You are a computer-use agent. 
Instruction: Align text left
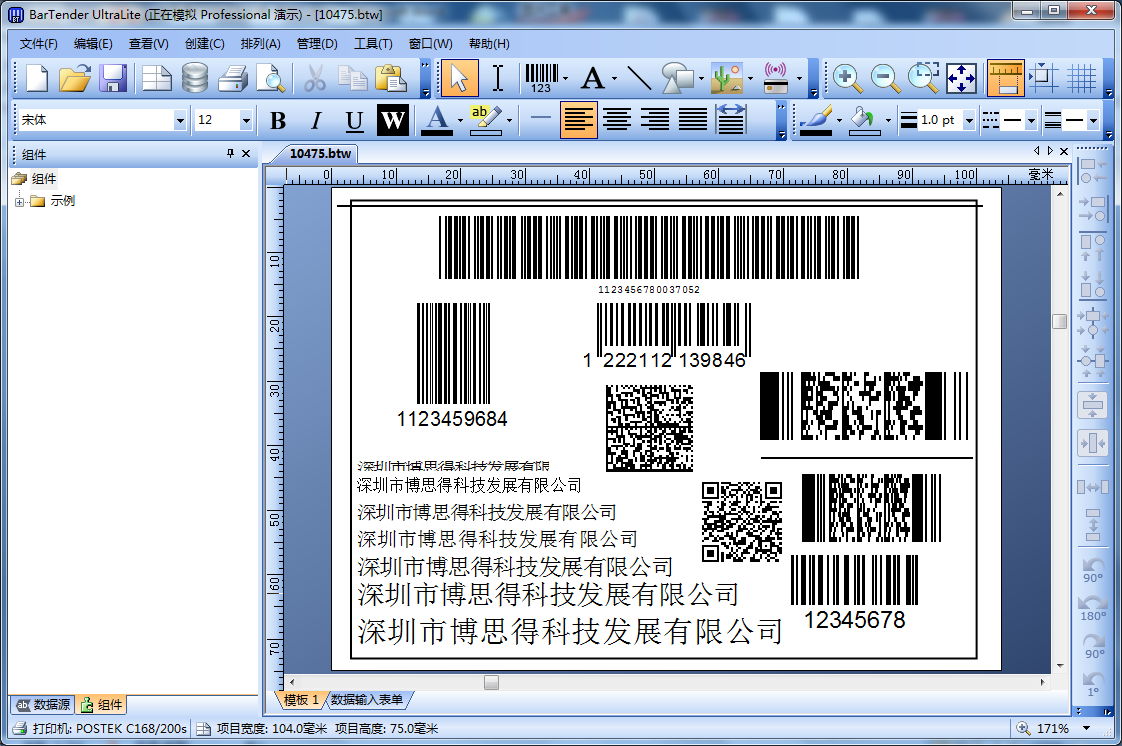(x=578, y=120)
